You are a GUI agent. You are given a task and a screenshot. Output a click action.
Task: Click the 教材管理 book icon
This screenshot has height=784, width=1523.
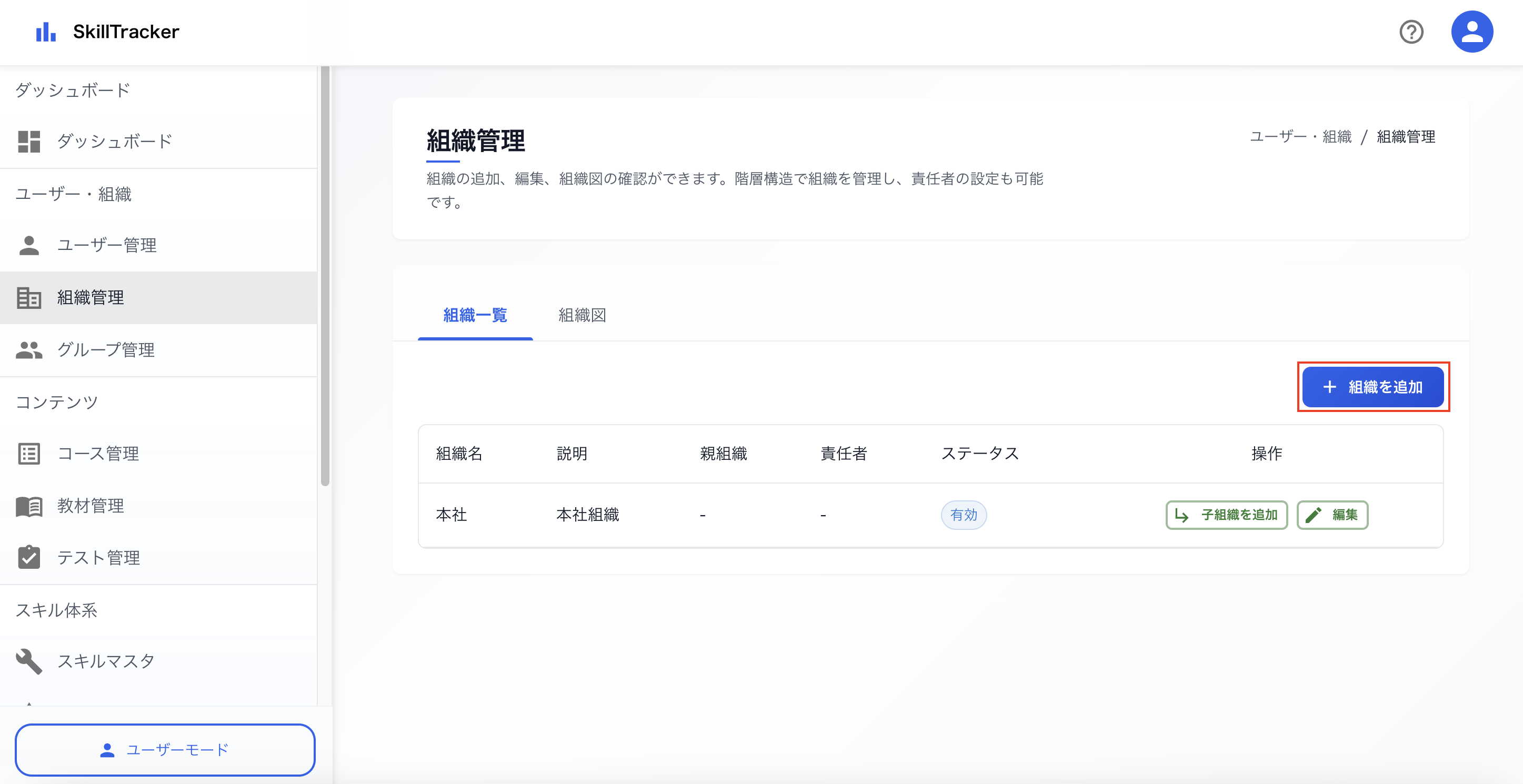[x=29, y=506]
